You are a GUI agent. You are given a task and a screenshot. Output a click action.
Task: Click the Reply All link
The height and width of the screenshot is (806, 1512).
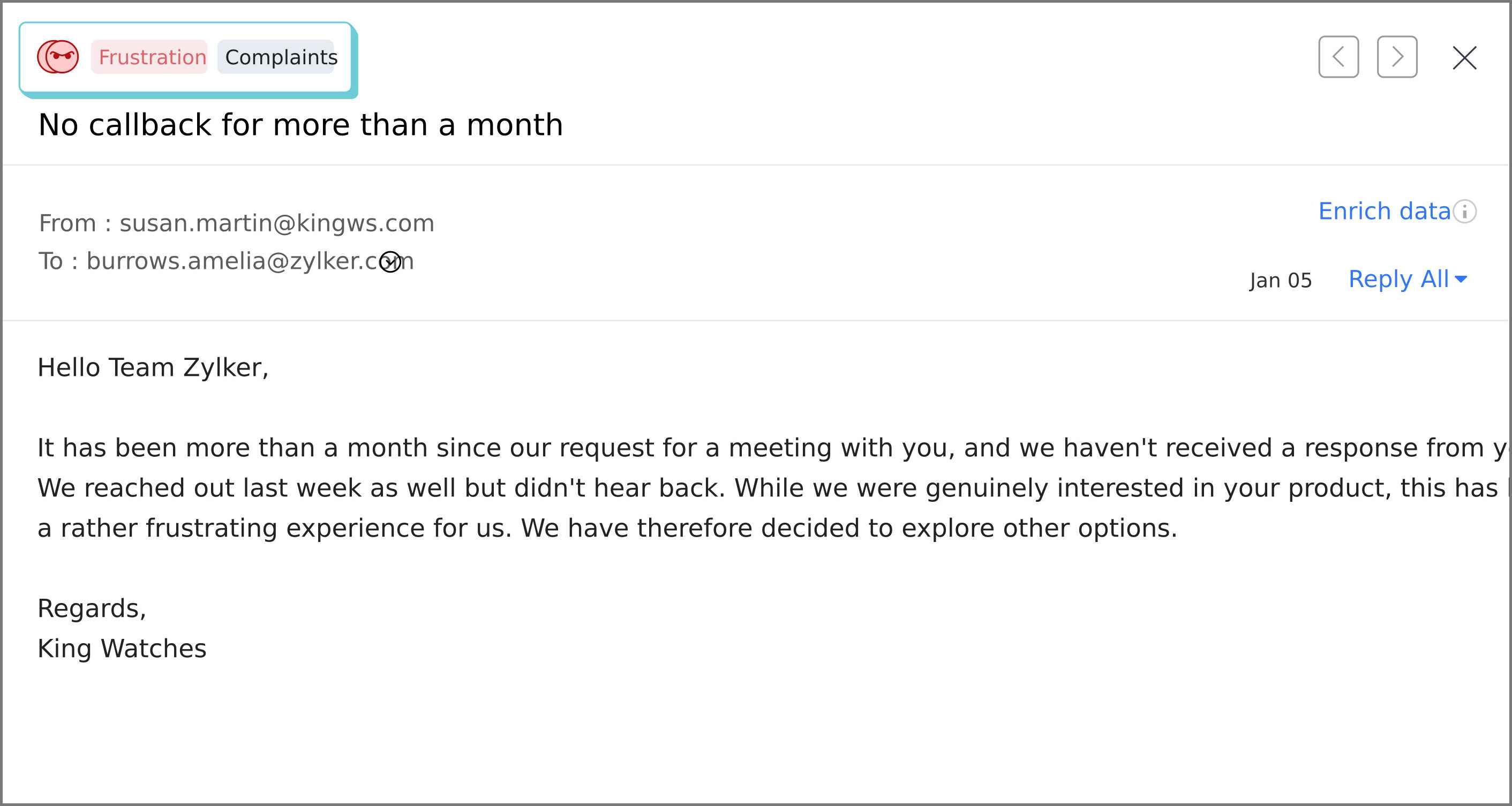1398,279
